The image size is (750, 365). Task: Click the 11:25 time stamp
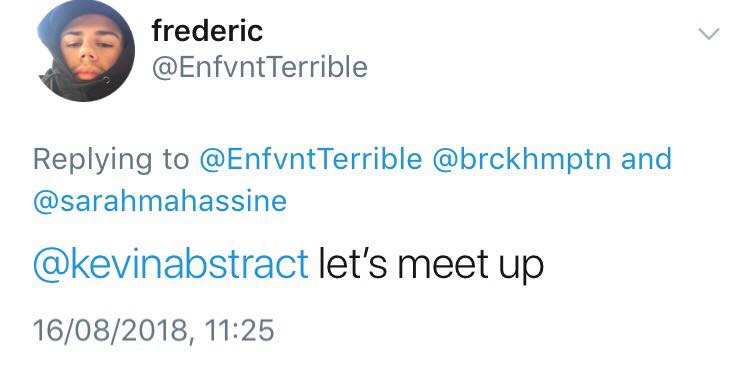239,330
